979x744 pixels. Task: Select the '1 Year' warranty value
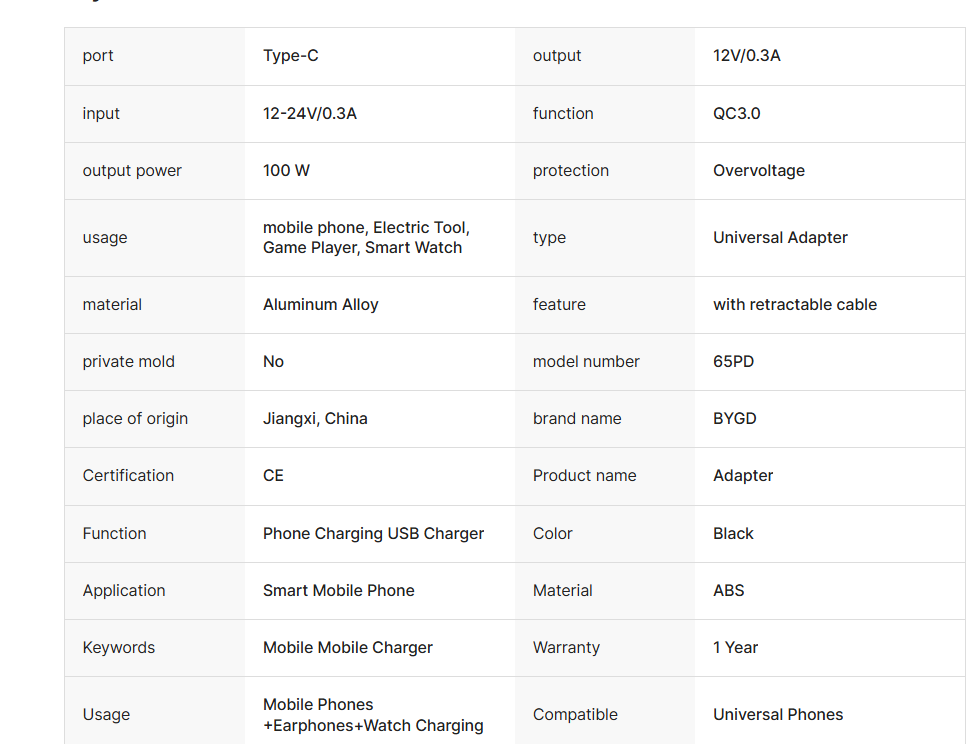[x=735, y=648]
